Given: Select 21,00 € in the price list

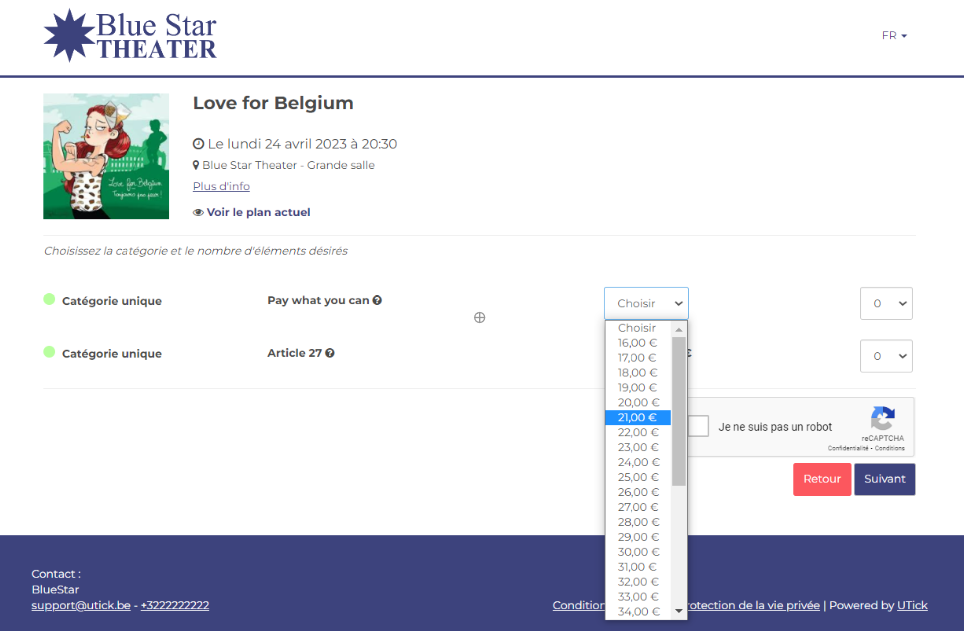Looking at the screenshot, I should [x=637, y=417].
